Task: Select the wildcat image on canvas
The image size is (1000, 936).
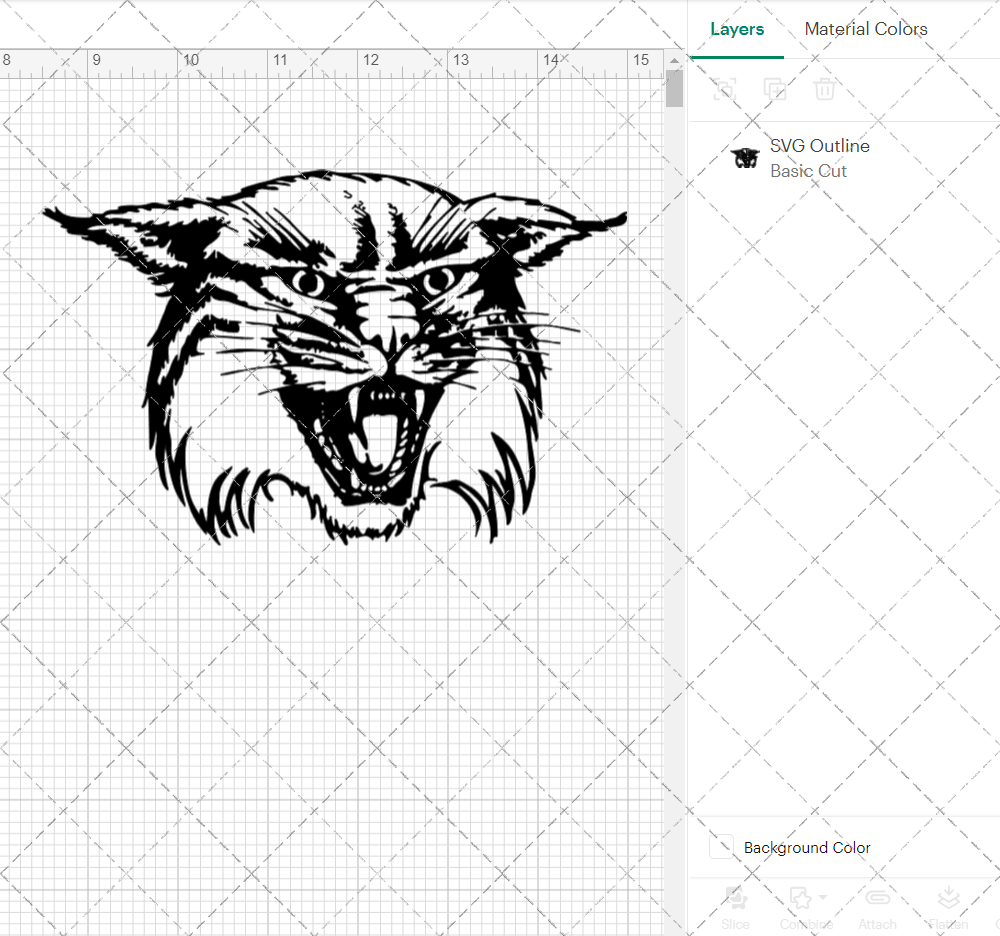Action: 334,357
